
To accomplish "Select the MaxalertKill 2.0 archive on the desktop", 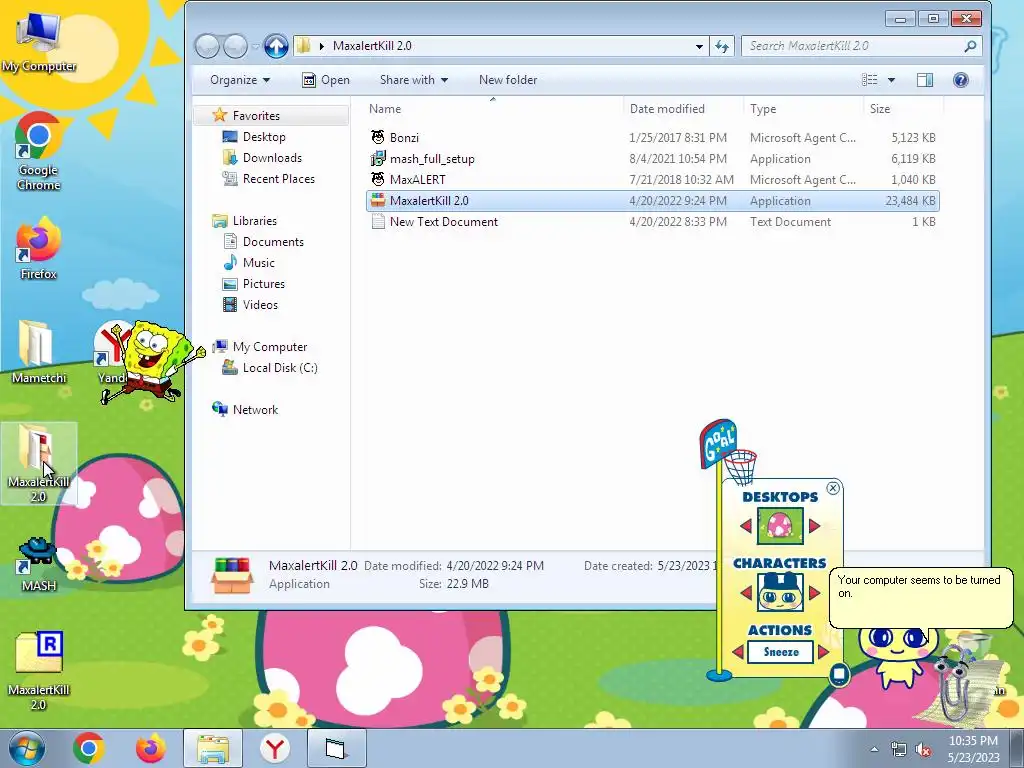I will 39,671.
